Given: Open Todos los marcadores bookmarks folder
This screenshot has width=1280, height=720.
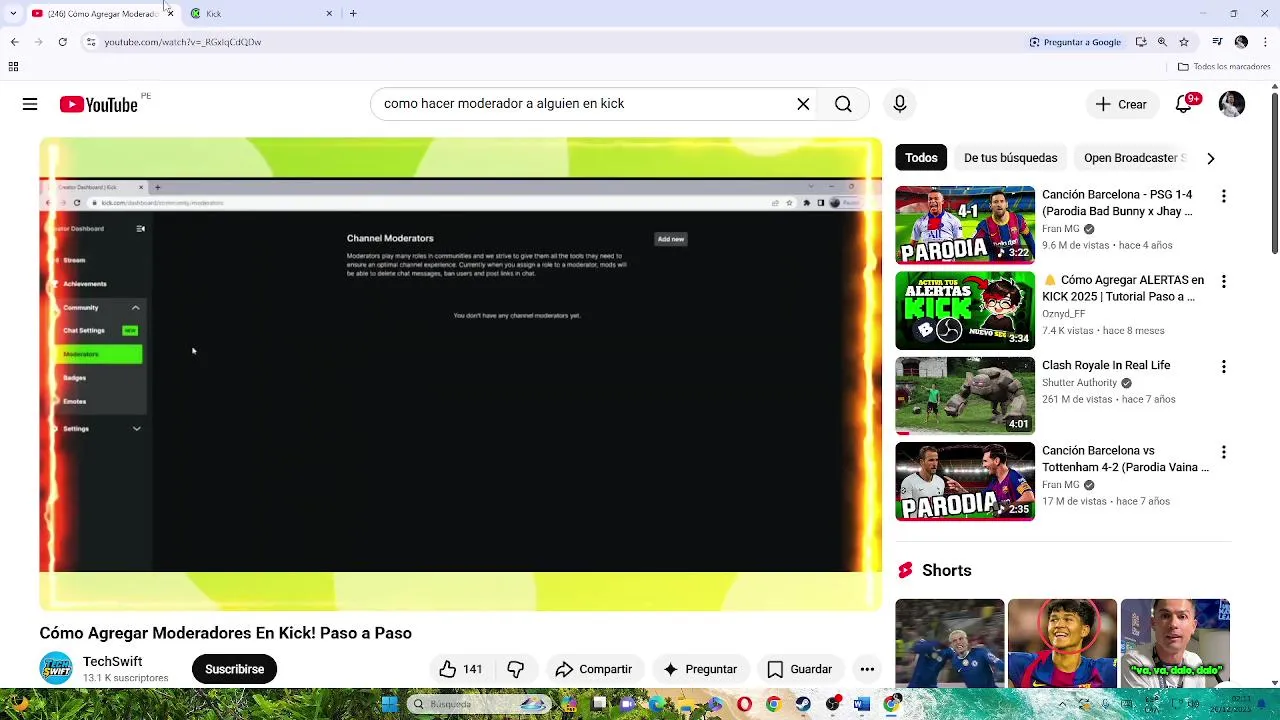Looking at the screenshot, I should [1224, 67].
